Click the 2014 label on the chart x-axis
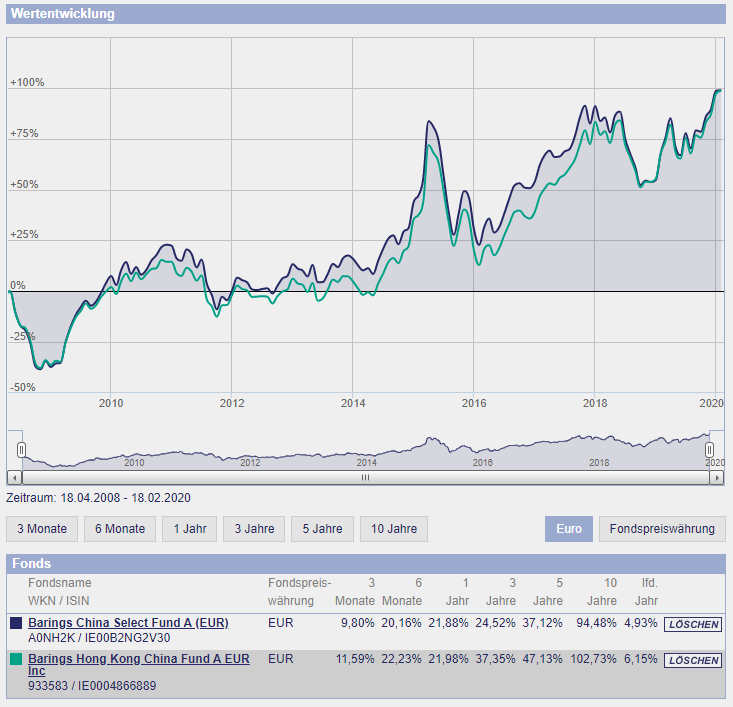The width and height of the screenshot is (733, 707). (353, 403)
